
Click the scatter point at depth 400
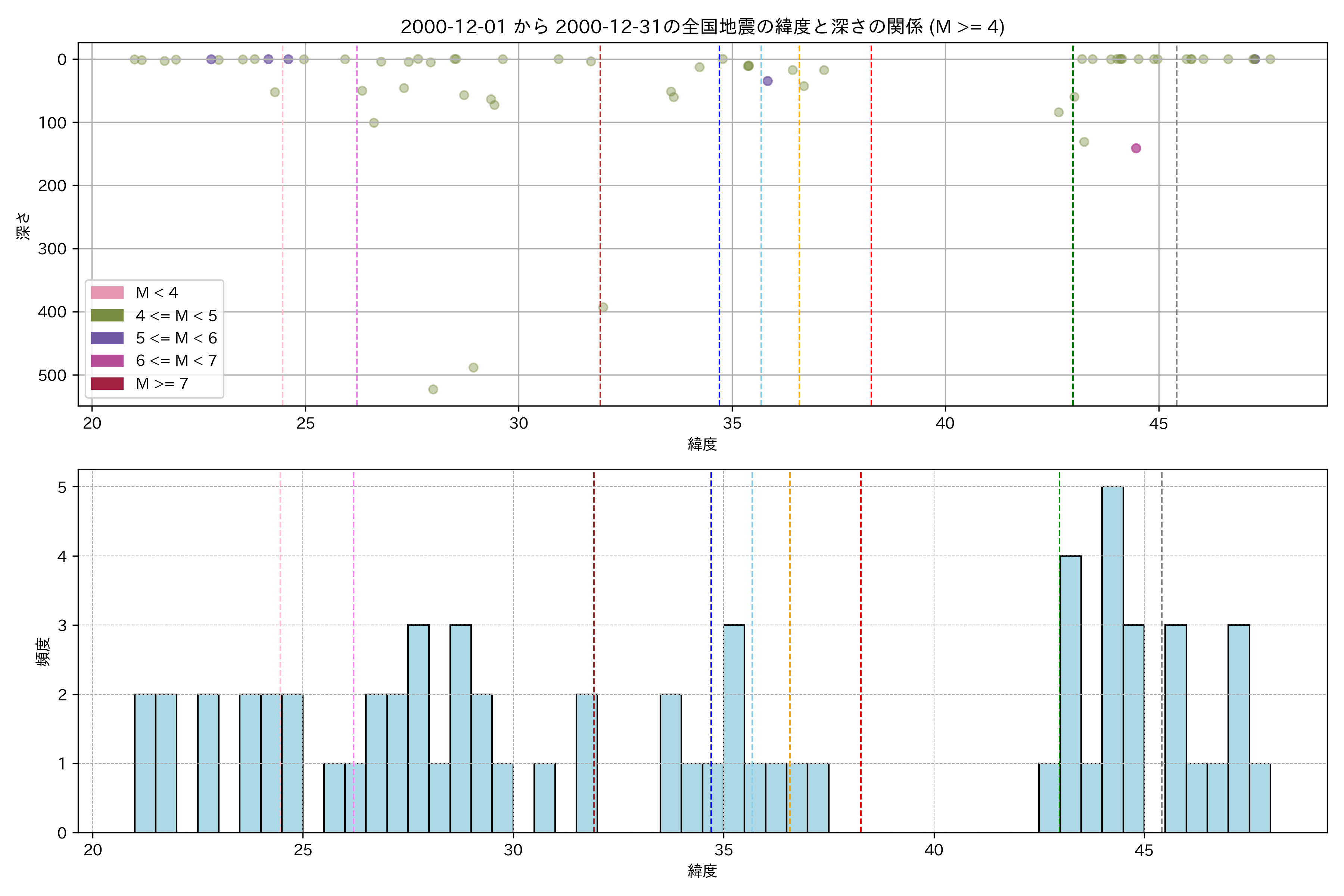pyautogui.click(x=603, y=307)
